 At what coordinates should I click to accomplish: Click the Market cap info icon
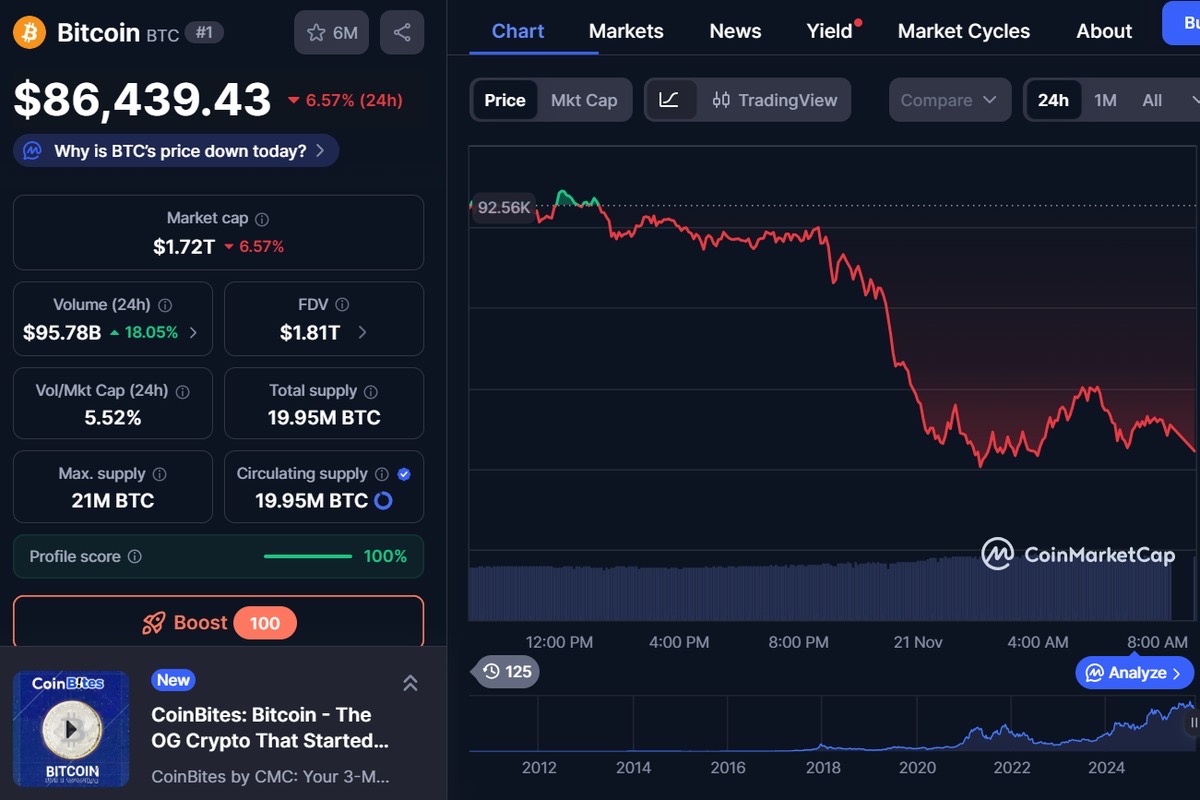(x=262, y=219)
